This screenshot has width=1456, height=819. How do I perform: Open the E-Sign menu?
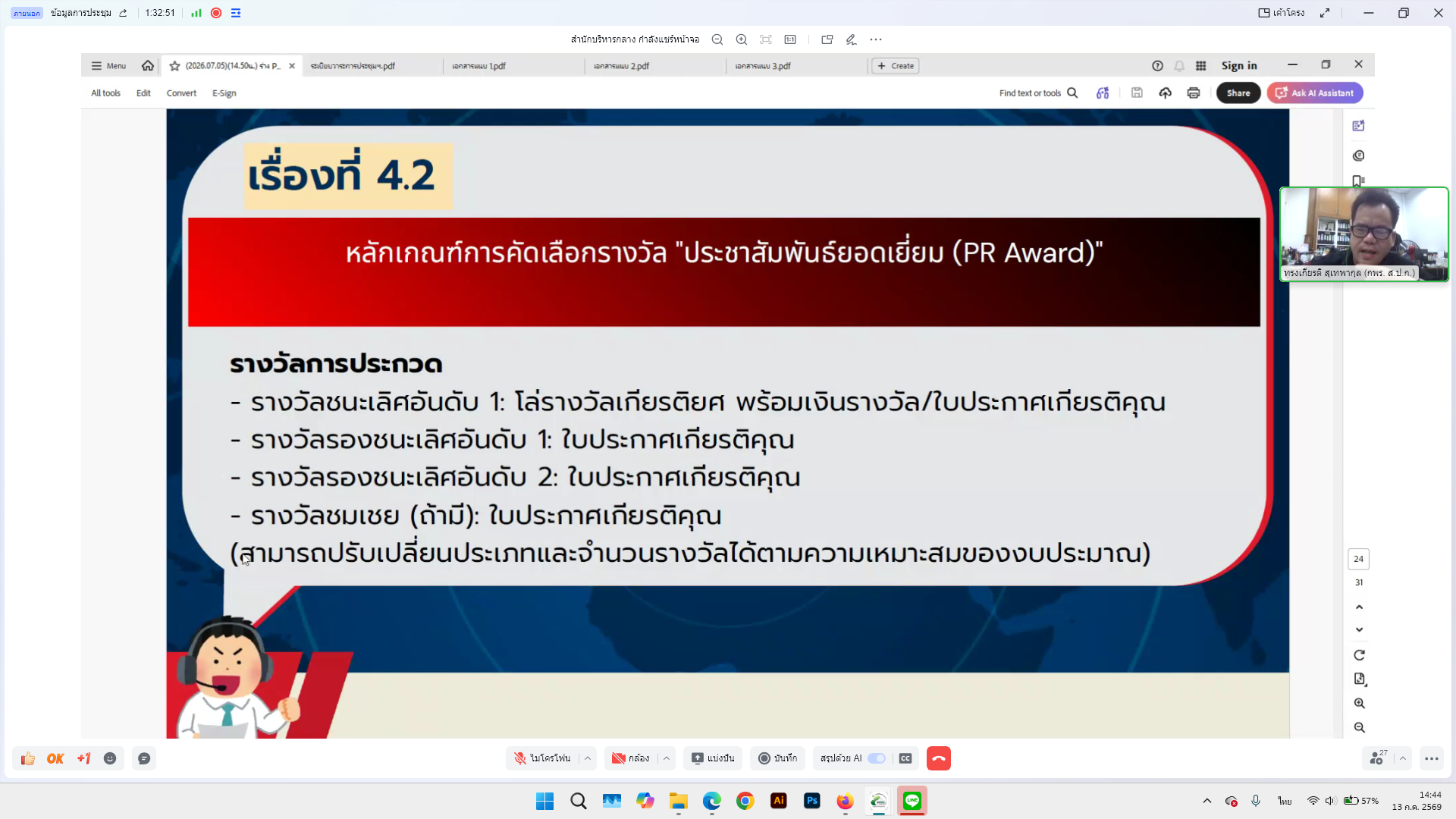(224, 93)
